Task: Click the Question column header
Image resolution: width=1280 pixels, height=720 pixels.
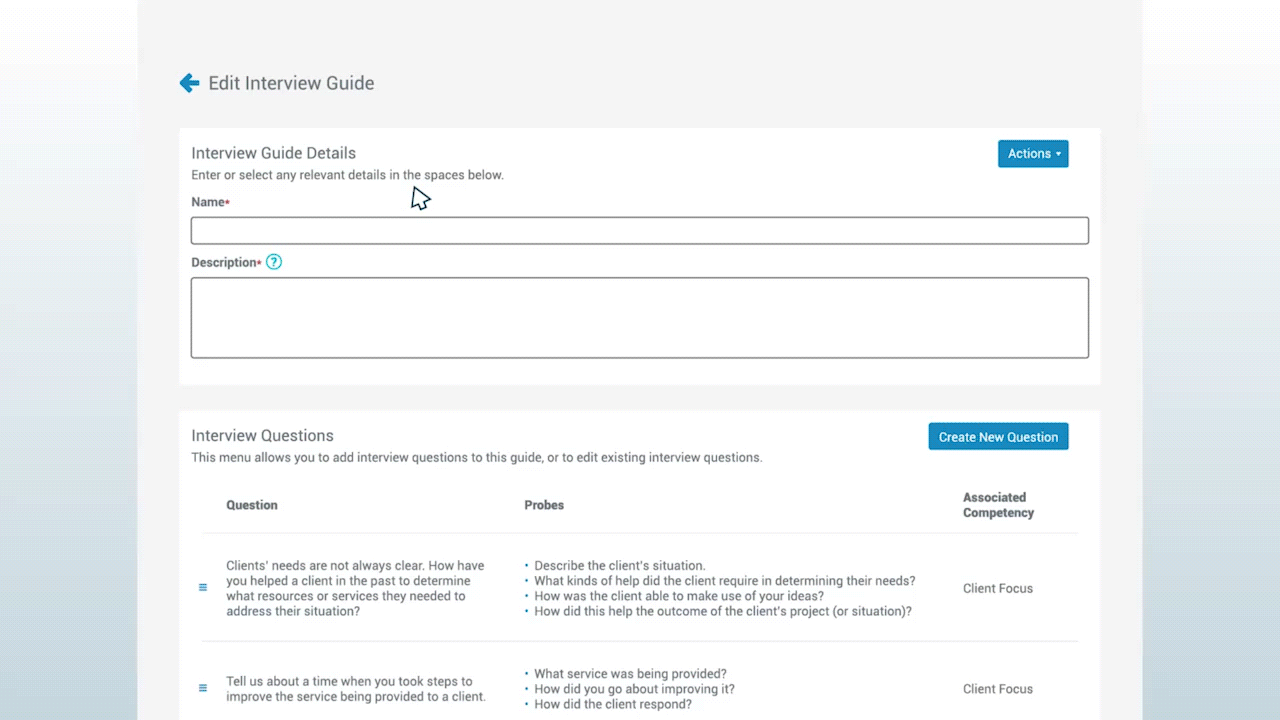Action: coord(252,505)
